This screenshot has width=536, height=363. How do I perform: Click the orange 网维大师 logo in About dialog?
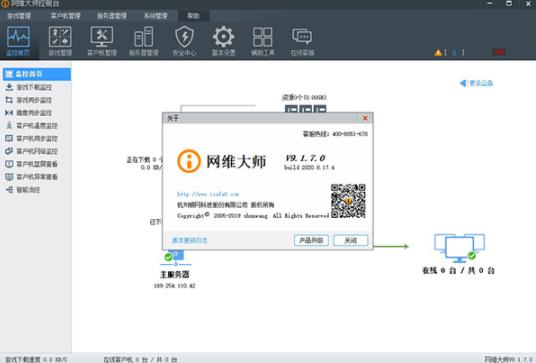[189, 161]
